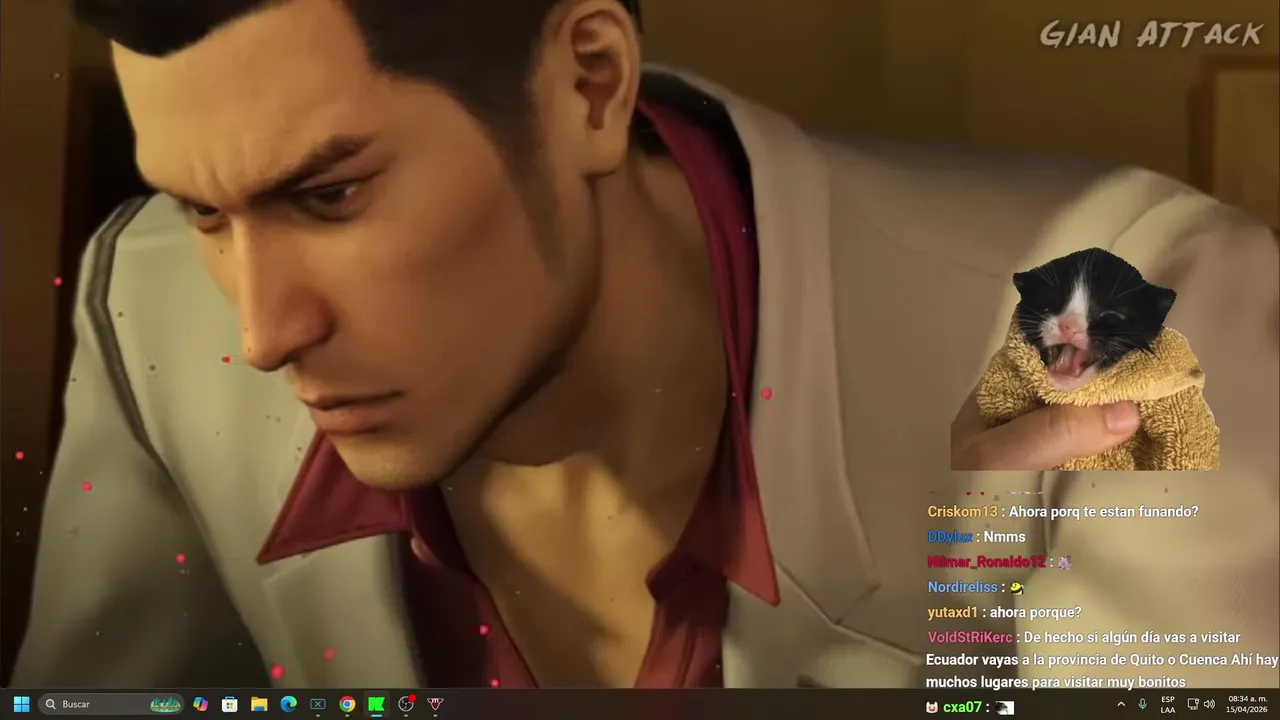The image size is (1280, 720).
Task: Launch Microsoft Store from the taskbar
Action: [x=229, y=704]
